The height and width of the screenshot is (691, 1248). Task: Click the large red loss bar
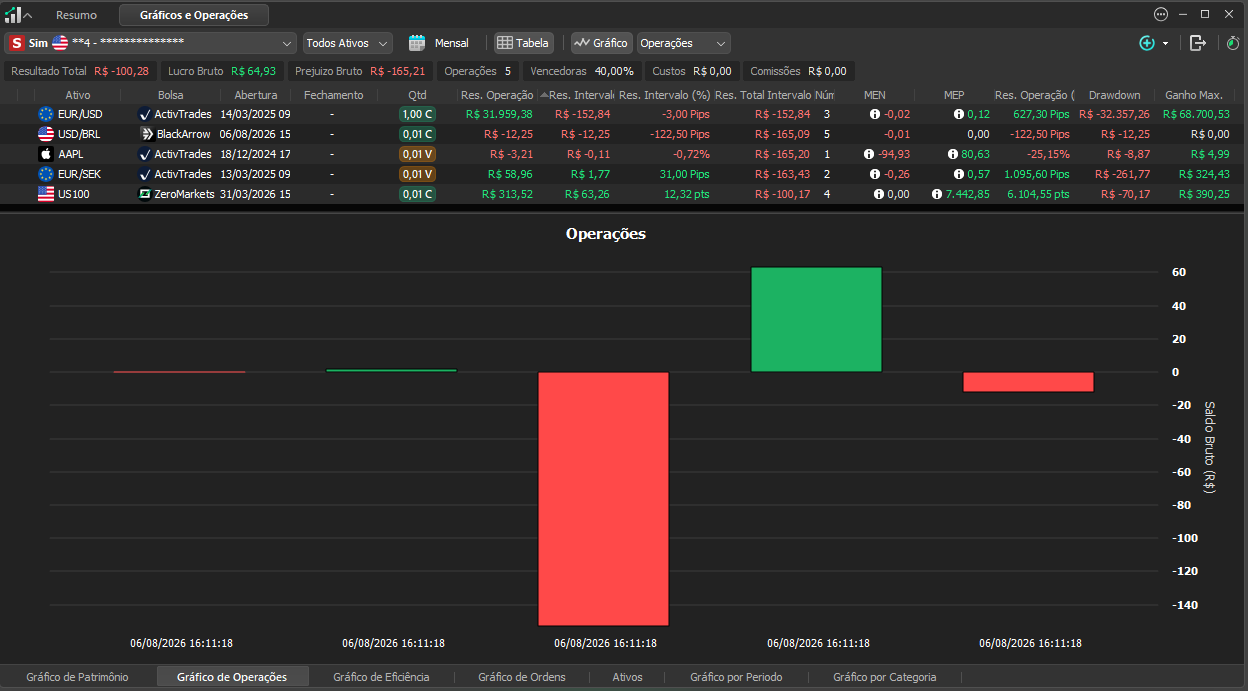603,499
